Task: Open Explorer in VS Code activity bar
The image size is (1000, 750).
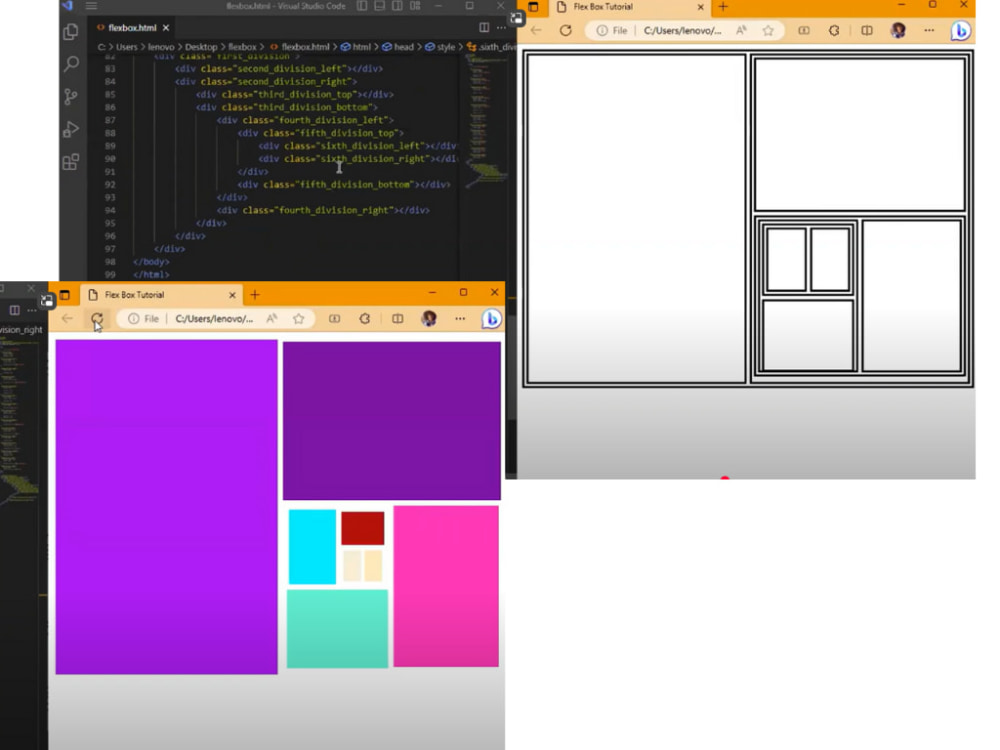Action: click(x=71, y=31)
